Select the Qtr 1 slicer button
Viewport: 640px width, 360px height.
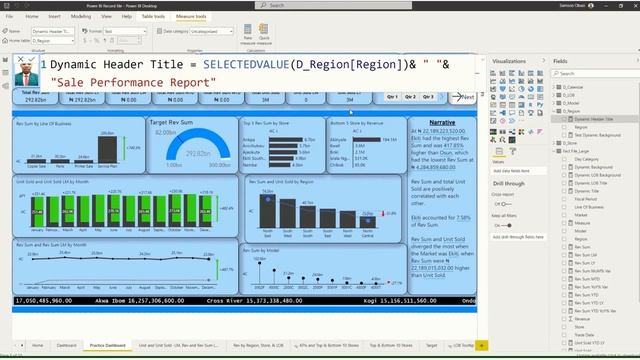(392, 97)
